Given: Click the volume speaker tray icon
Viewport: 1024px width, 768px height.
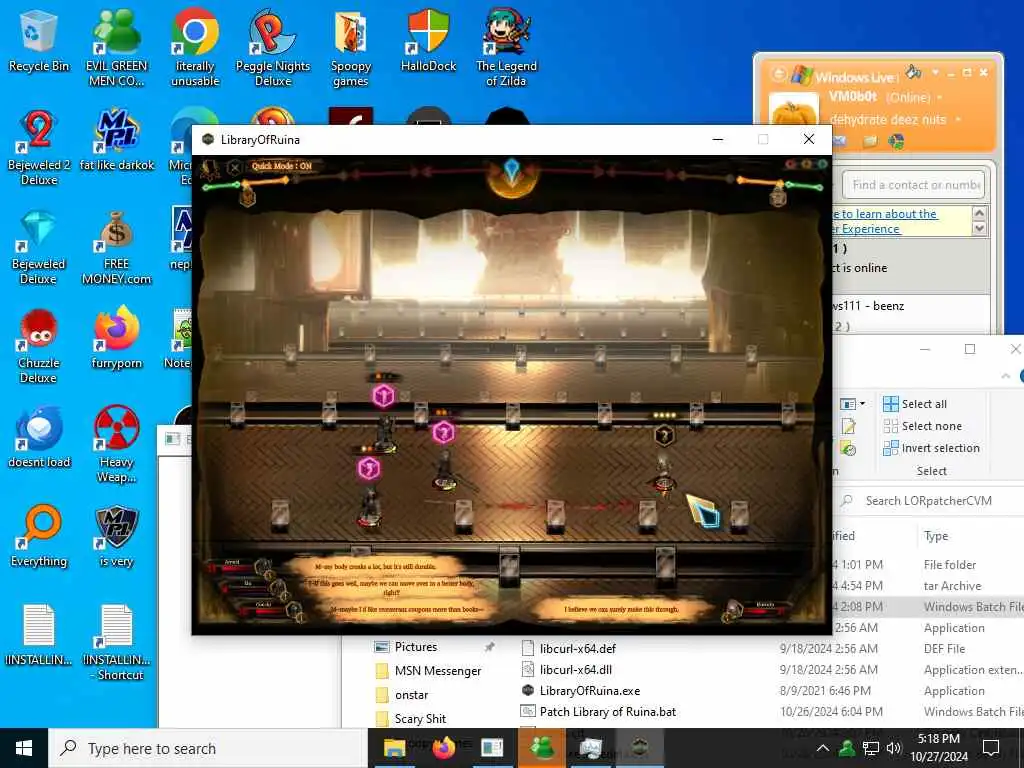Looking at the screenshot, I should [x=893, y=748].
